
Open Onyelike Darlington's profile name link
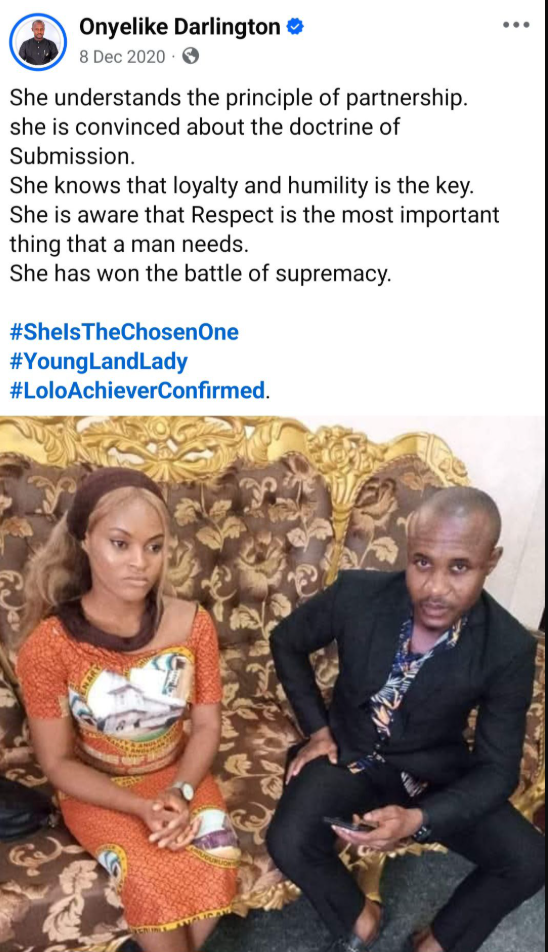click(180, 27)
